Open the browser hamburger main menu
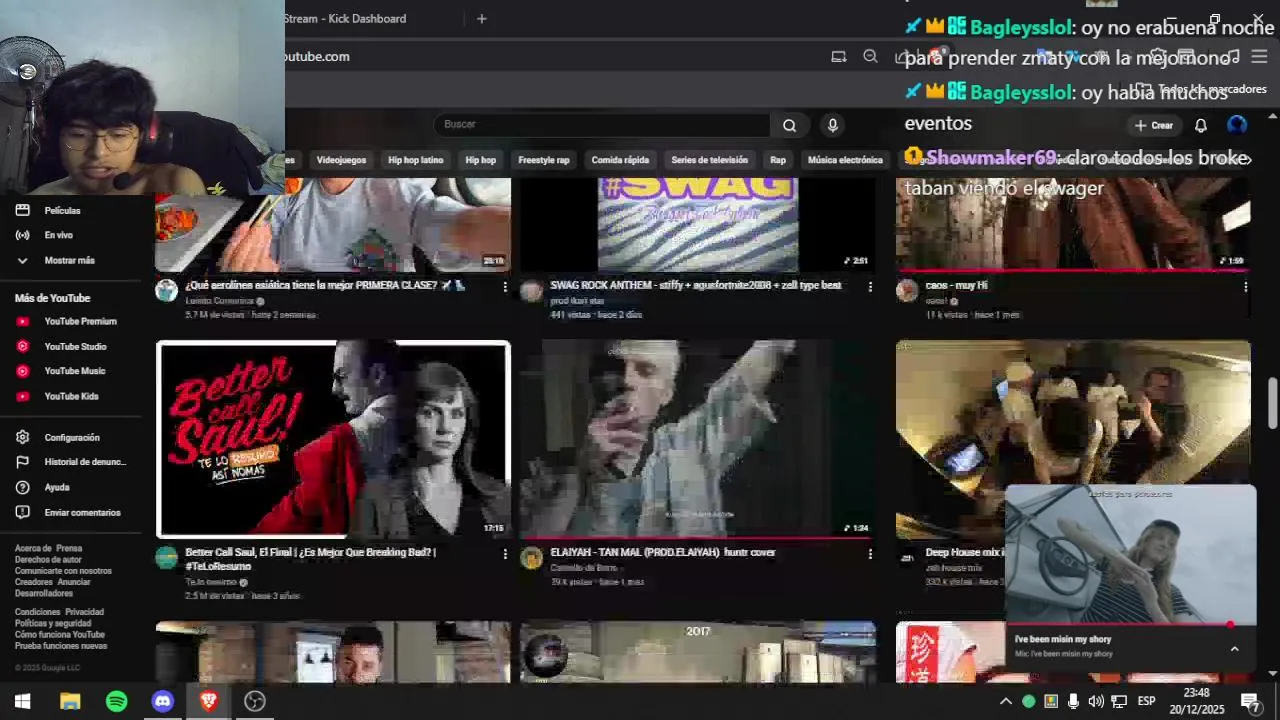This screenshot has height=720, width=1280. coord(1259,57)
